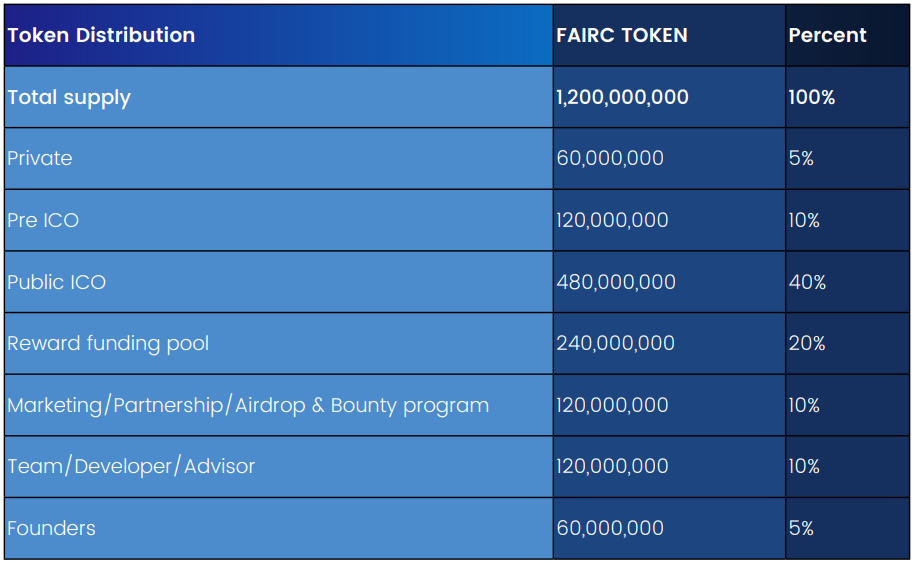Click the Private 60,000,000 token amount
Image resolution: width=914 pixels, height=563 pixels.
tap(610, 158)
